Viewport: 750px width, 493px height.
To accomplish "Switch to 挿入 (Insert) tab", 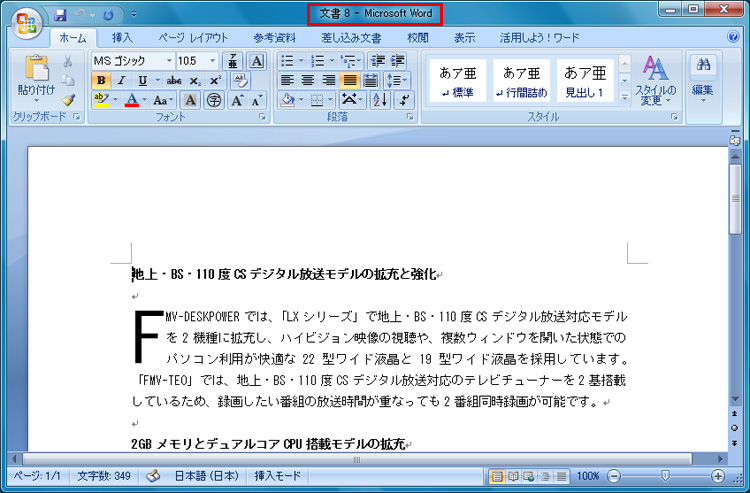I will pyautogui.click(x=121, y=38).
